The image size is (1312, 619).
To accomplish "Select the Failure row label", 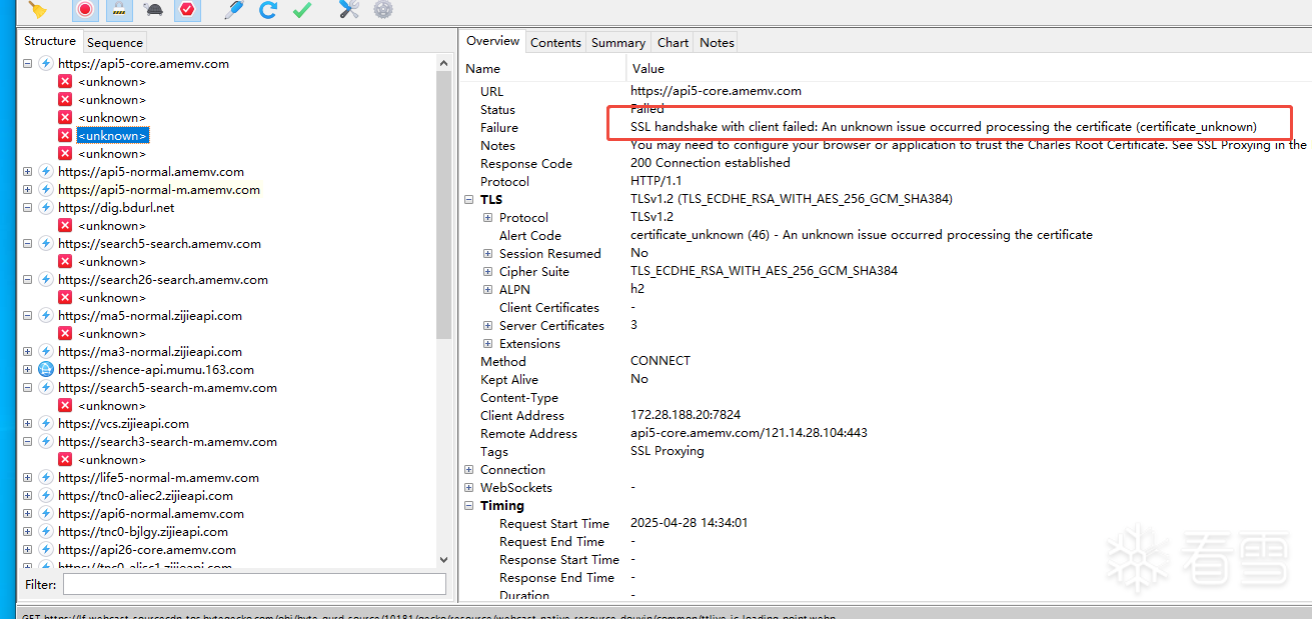I will (499, 127).
